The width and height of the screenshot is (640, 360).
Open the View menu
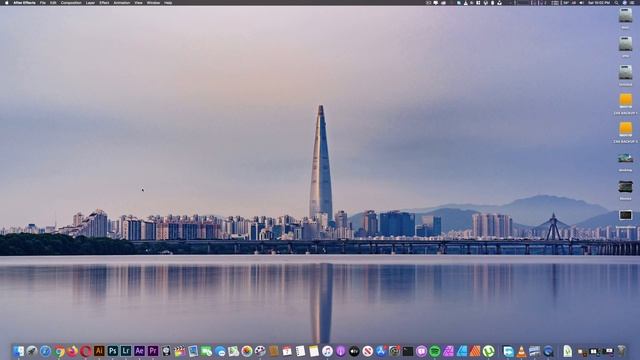click(138, 2)
